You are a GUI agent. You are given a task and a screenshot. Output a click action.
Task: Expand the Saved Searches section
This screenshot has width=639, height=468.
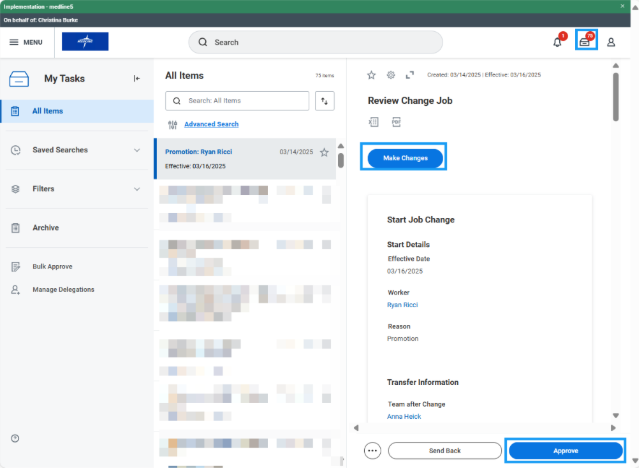pyautogui.click(x=137, y=150)
